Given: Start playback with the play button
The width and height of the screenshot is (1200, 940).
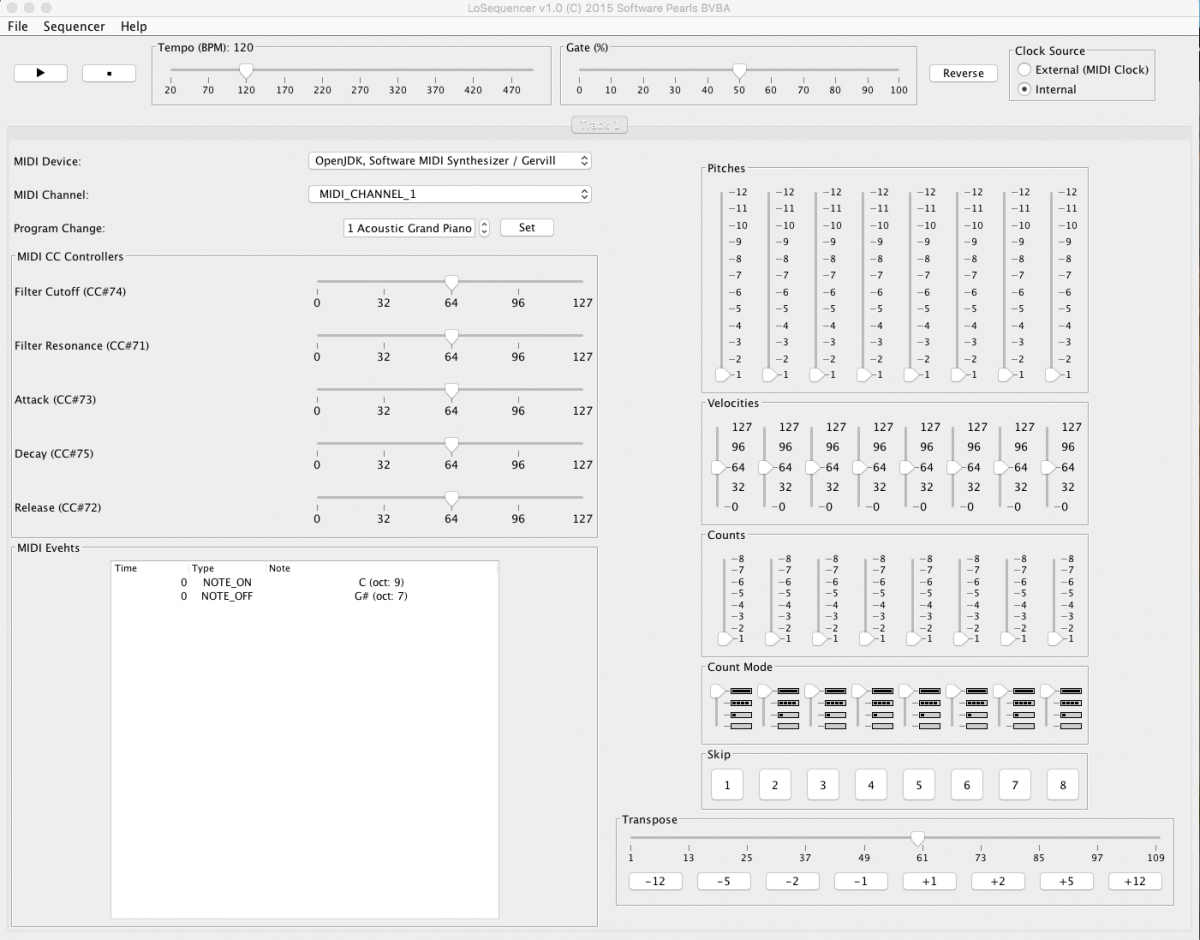Looking at the screenshot, I should coord(41,73).
